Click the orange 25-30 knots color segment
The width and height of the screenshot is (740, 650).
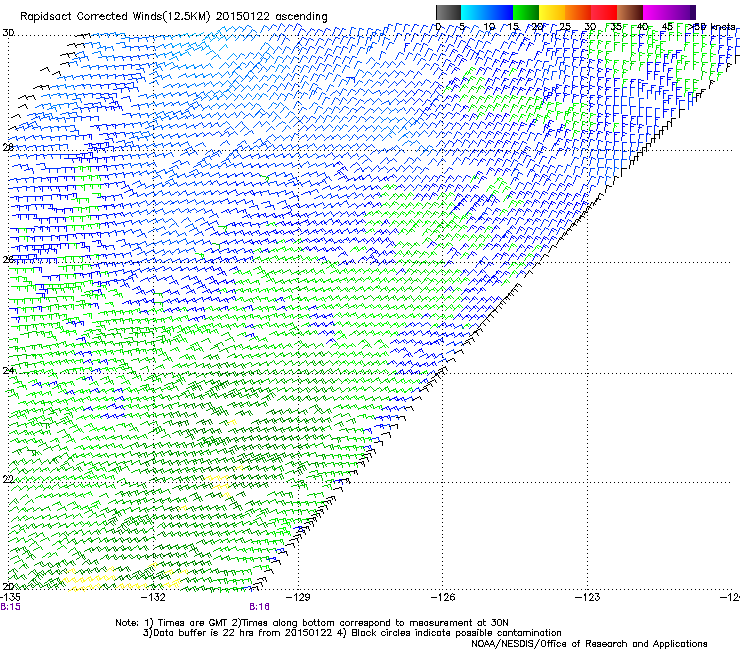tap(578, 12)
